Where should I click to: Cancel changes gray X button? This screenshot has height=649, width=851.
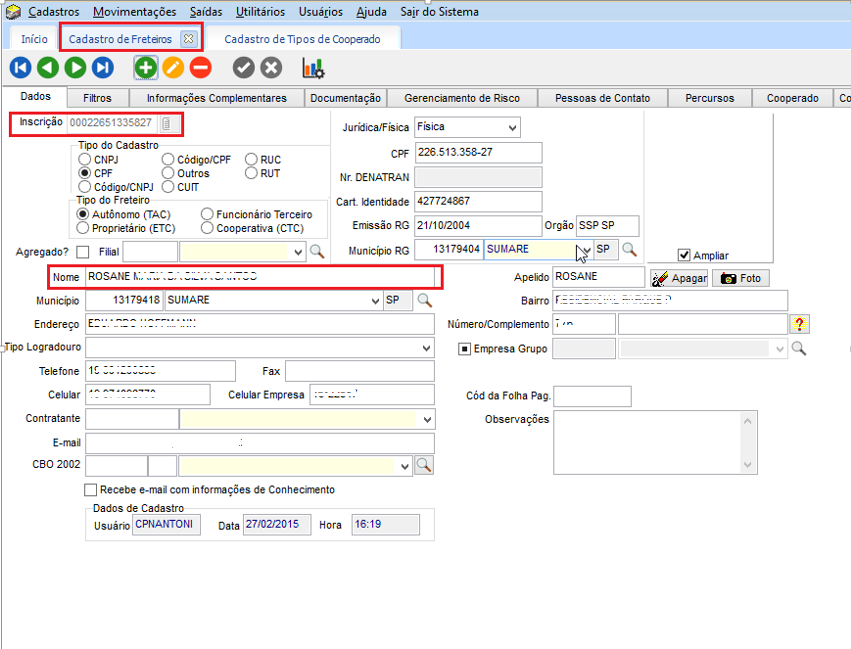tap(271, 68)
